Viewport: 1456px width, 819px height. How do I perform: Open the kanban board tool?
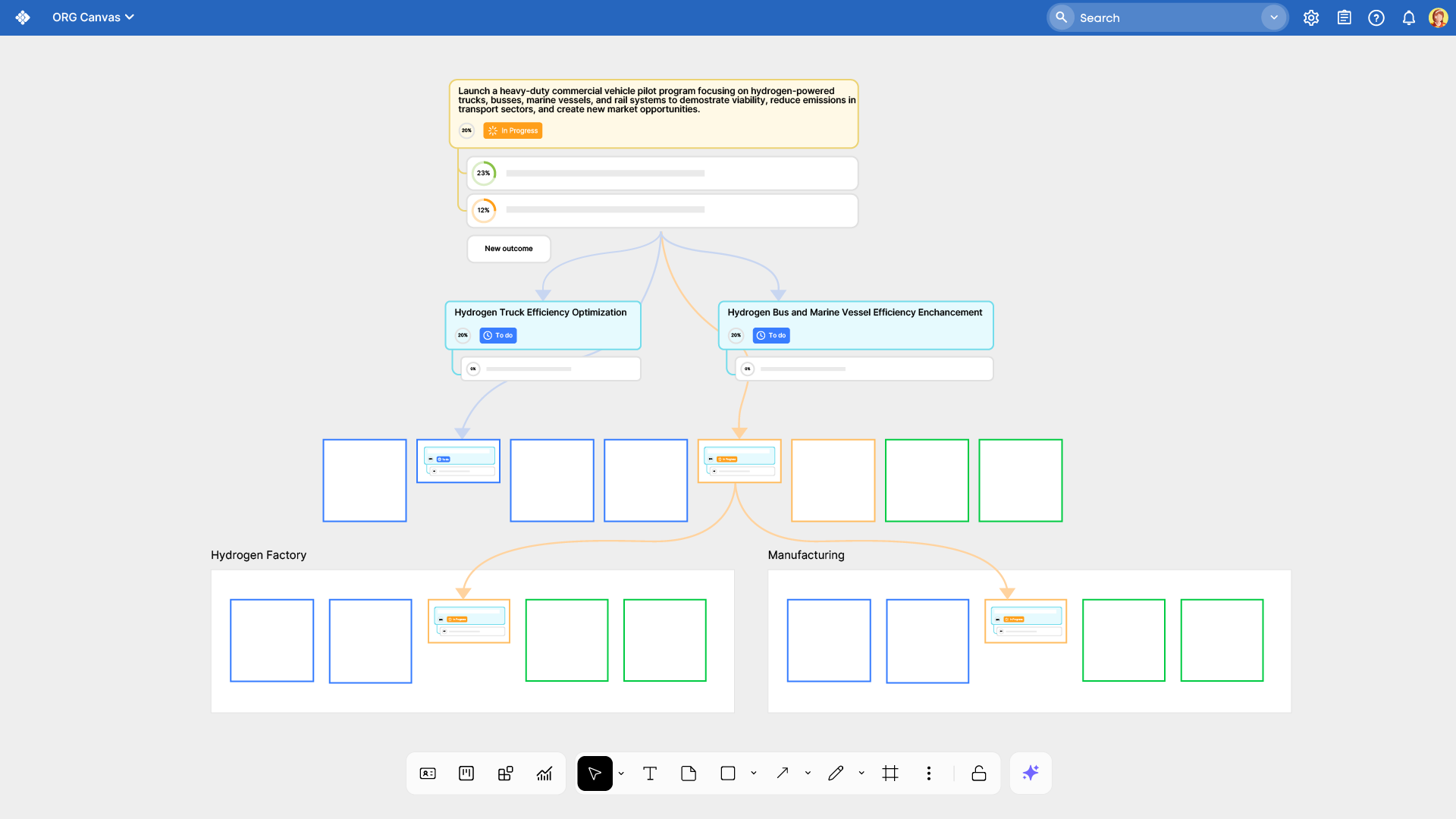[466, 773]
